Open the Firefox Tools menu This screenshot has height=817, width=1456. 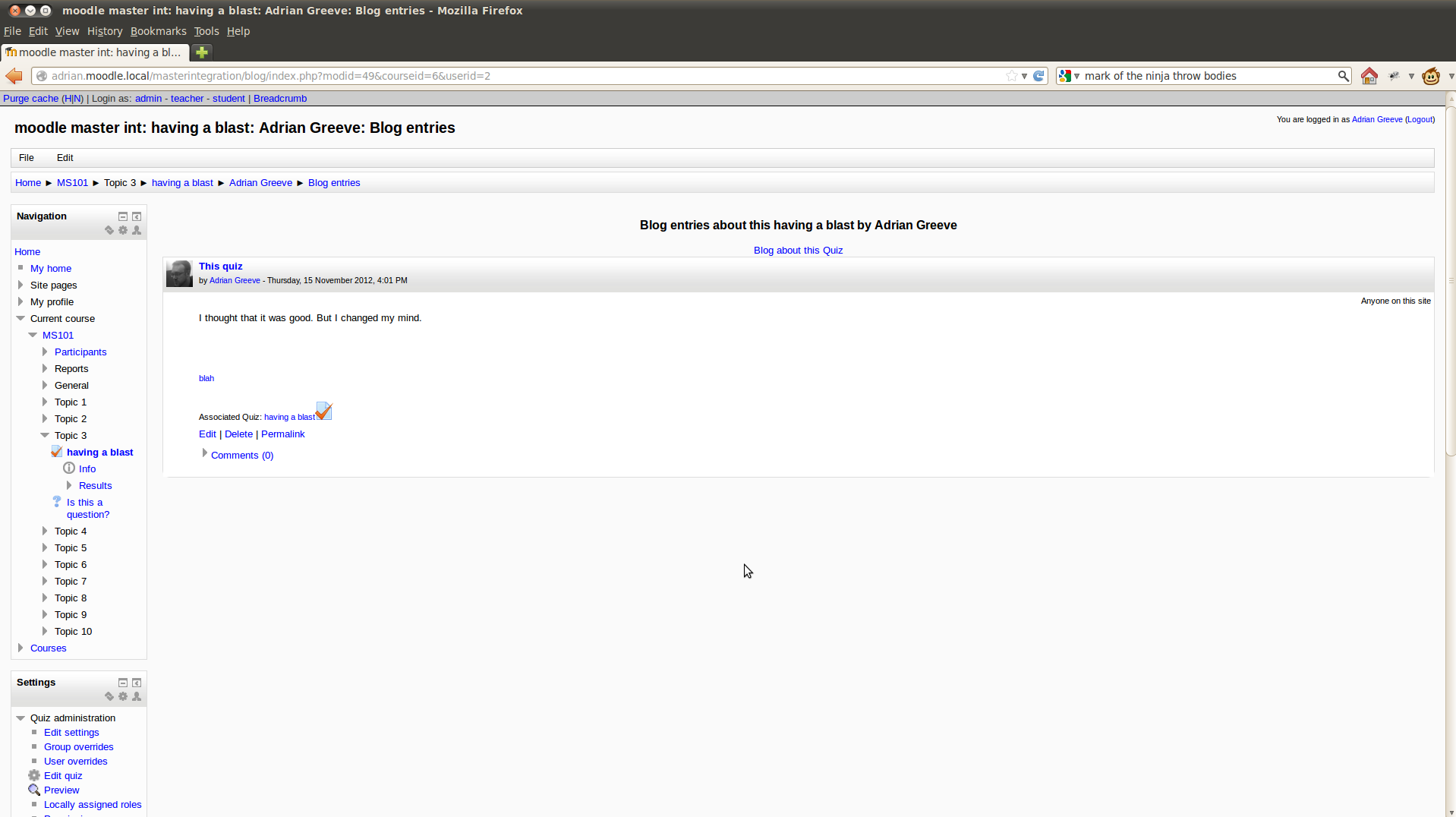(206, 31)
